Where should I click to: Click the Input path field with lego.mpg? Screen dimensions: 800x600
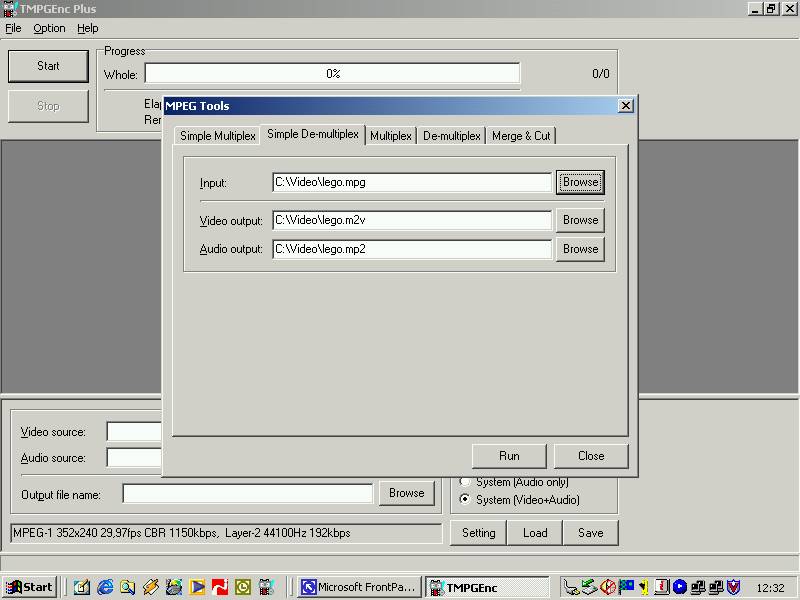412,182
